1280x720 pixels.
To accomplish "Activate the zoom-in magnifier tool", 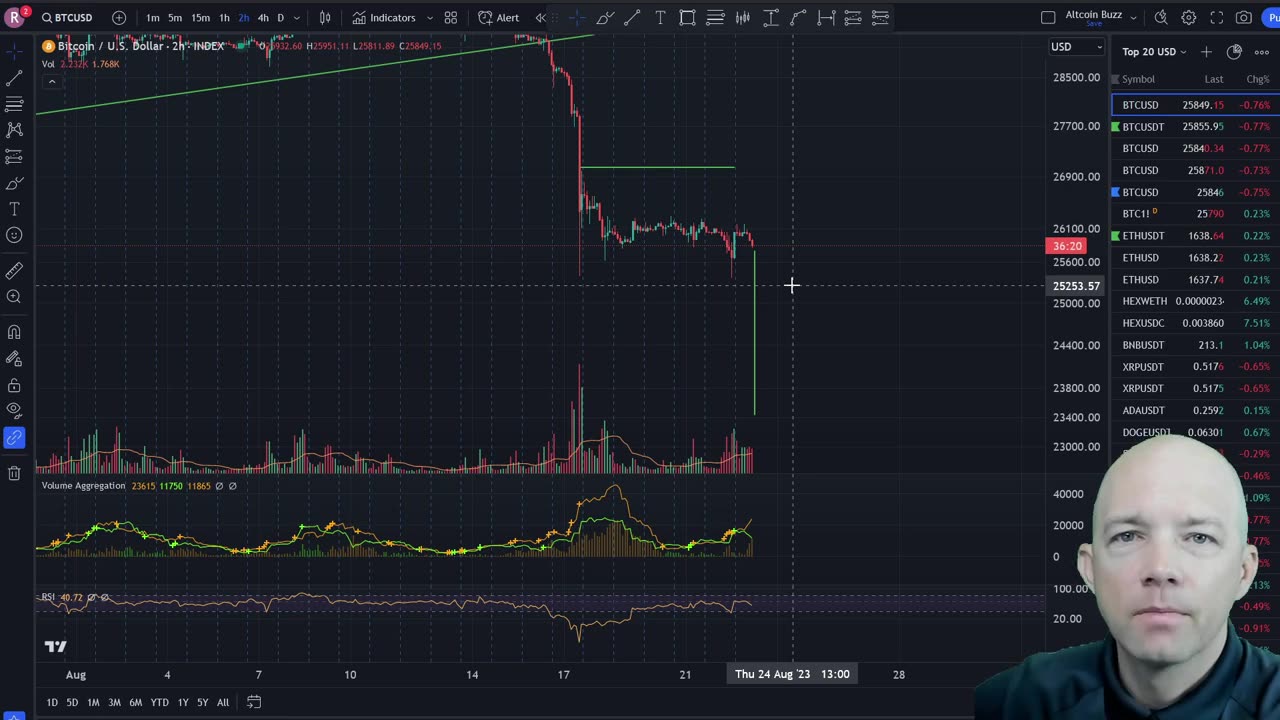I will [14, 297].
